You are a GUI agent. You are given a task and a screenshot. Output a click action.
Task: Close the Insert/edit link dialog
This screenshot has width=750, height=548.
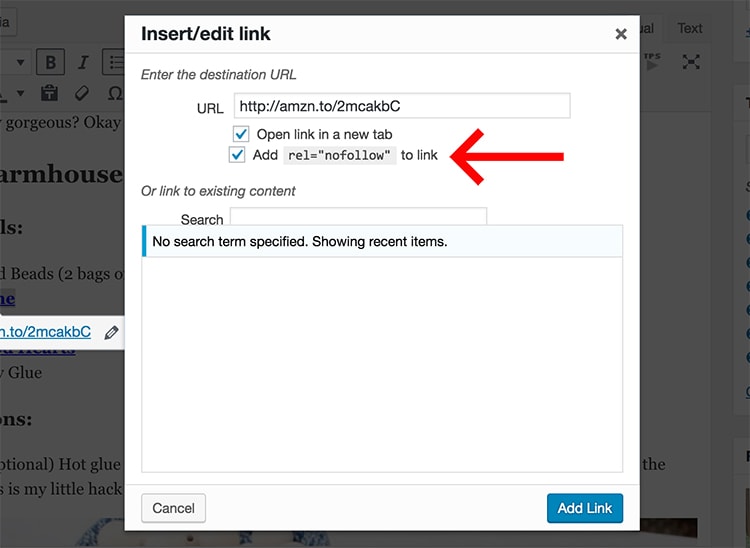pos(621,34)
